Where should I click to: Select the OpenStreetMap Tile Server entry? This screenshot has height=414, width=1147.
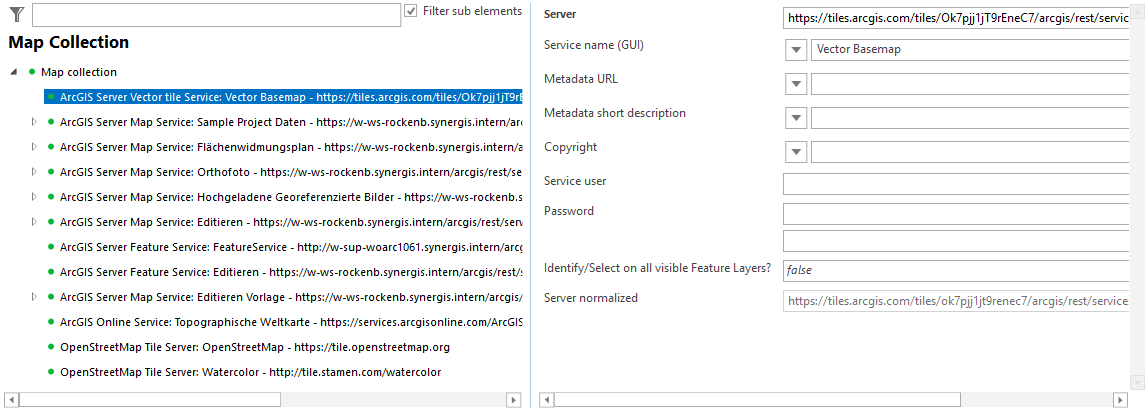(255, 347)
